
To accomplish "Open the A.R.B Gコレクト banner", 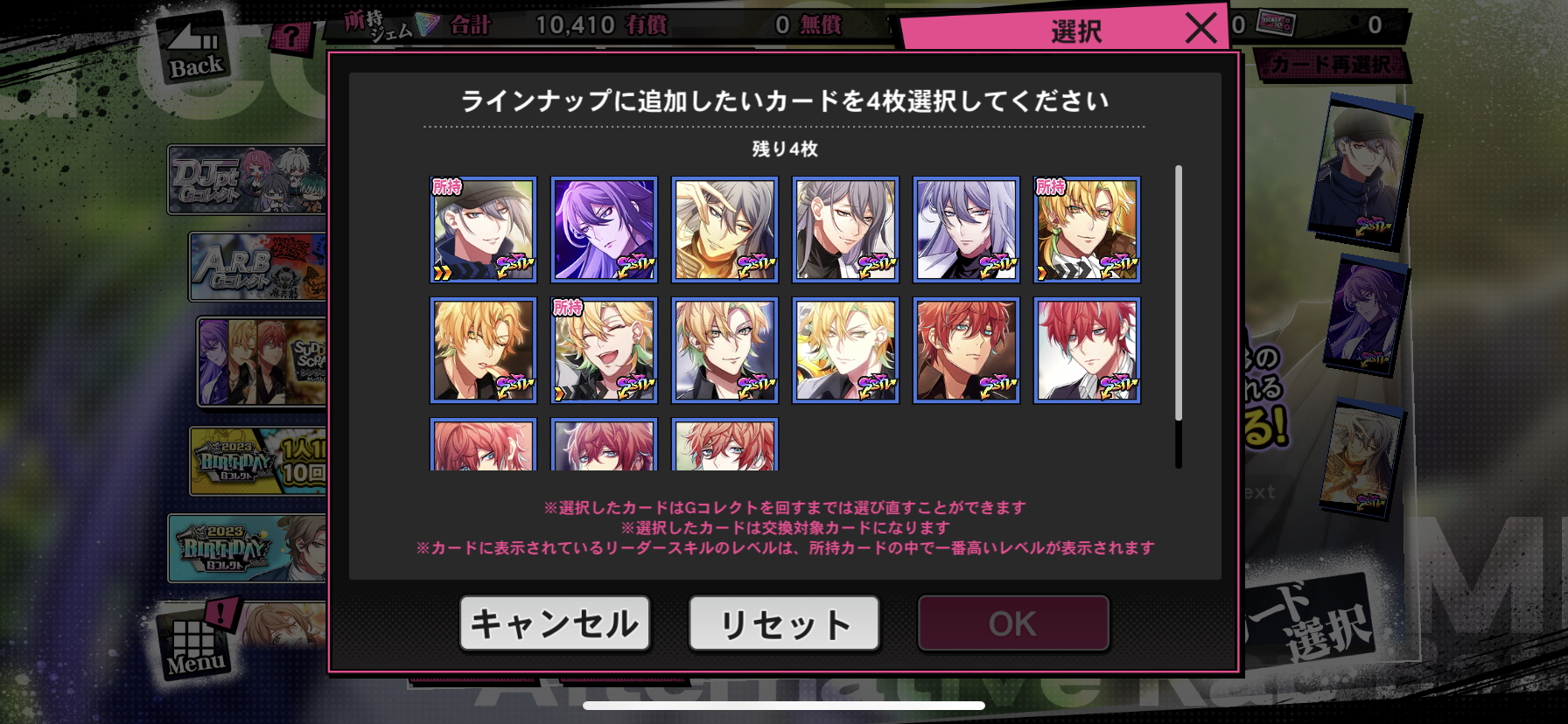I will click(257, 267).
